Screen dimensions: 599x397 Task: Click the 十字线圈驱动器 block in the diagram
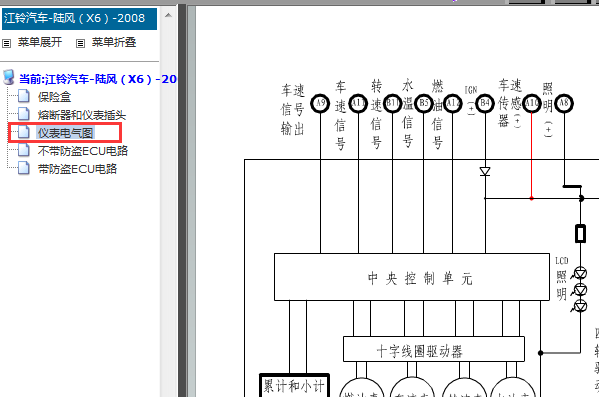click(434, 349)
